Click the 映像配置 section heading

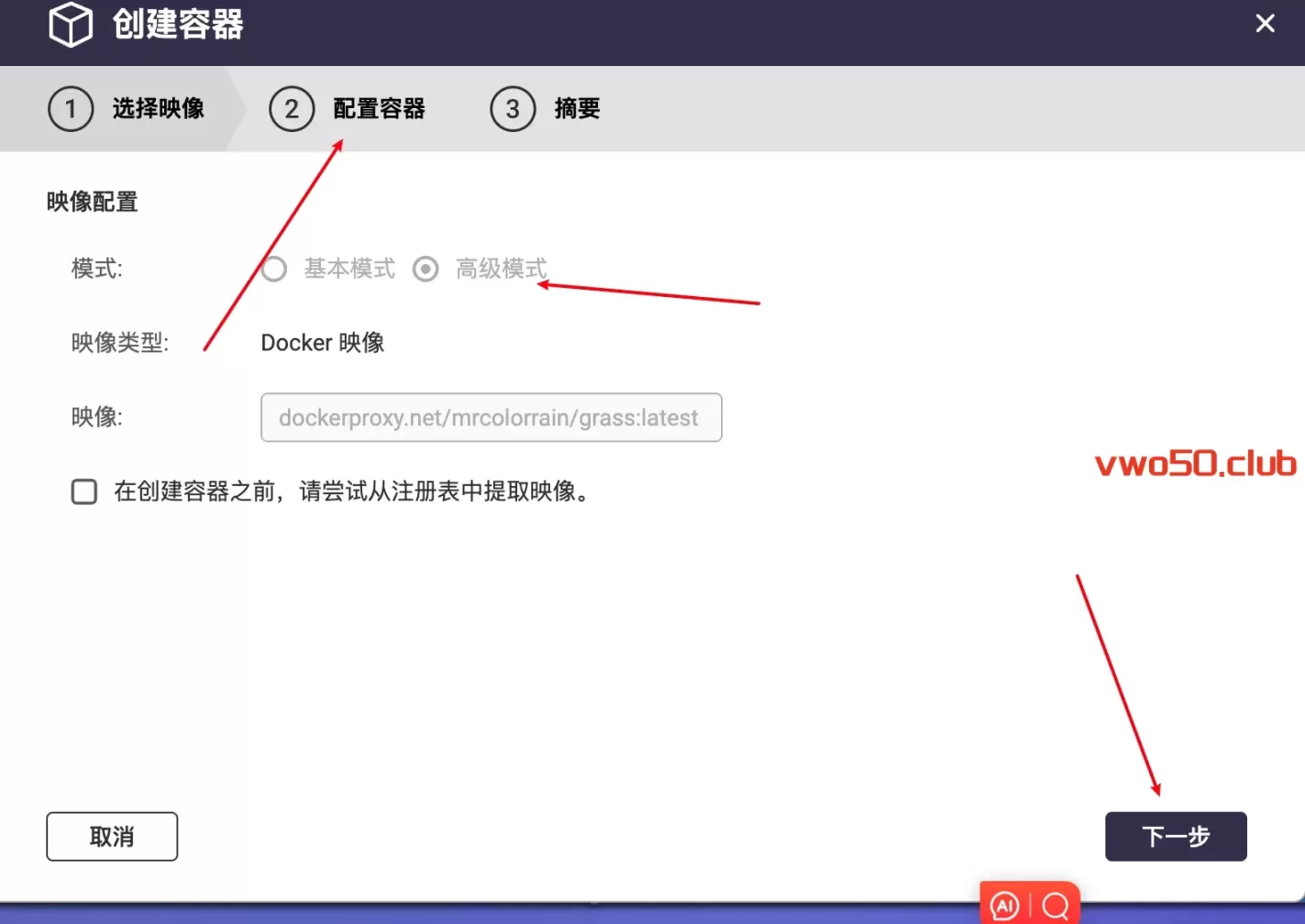(x=92, y=202)
